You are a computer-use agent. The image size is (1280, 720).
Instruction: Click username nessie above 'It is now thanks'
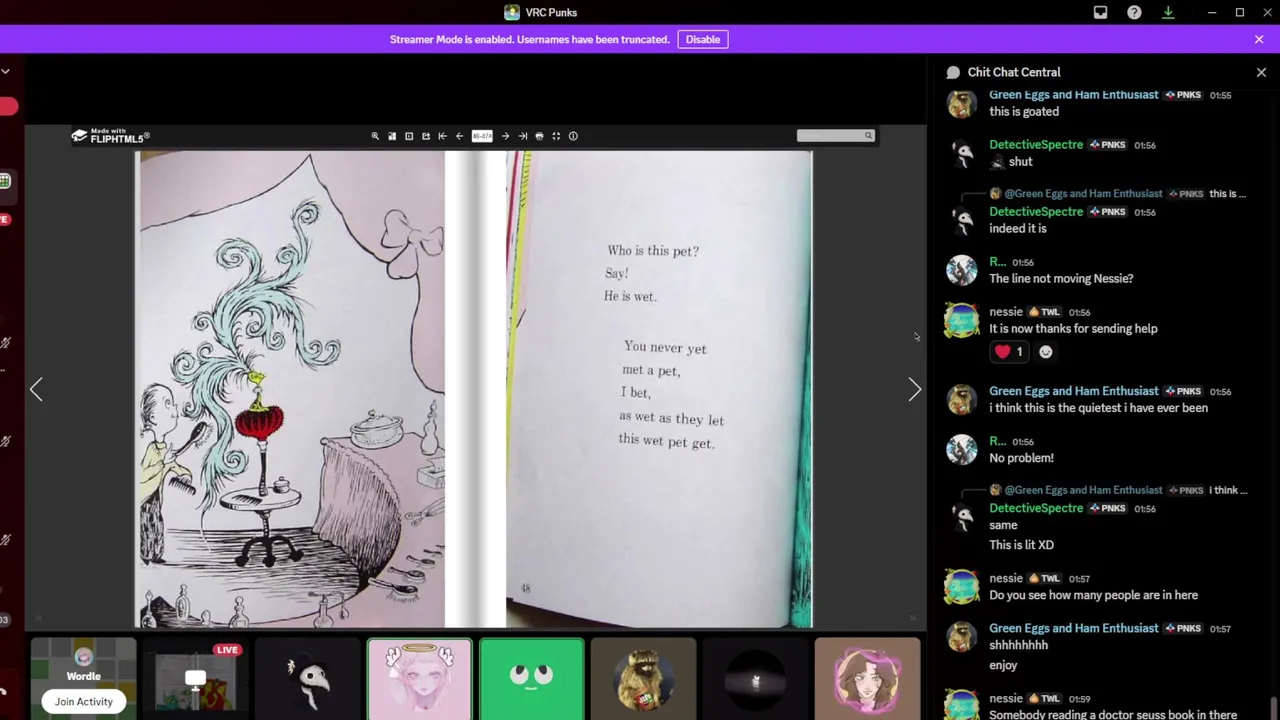click(1006, 312)
